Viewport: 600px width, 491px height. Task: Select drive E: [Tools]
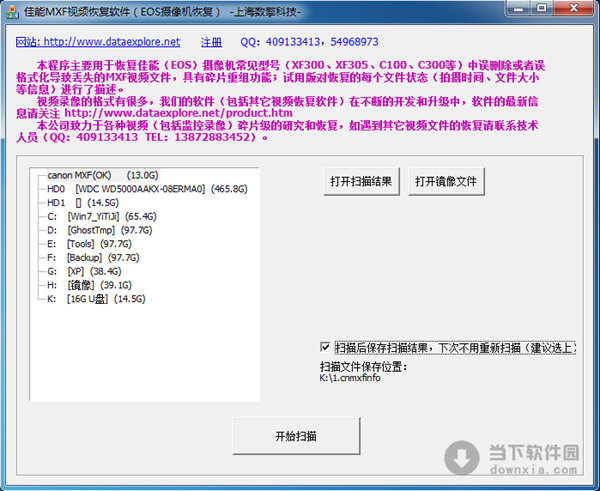[x=90, y=244]
